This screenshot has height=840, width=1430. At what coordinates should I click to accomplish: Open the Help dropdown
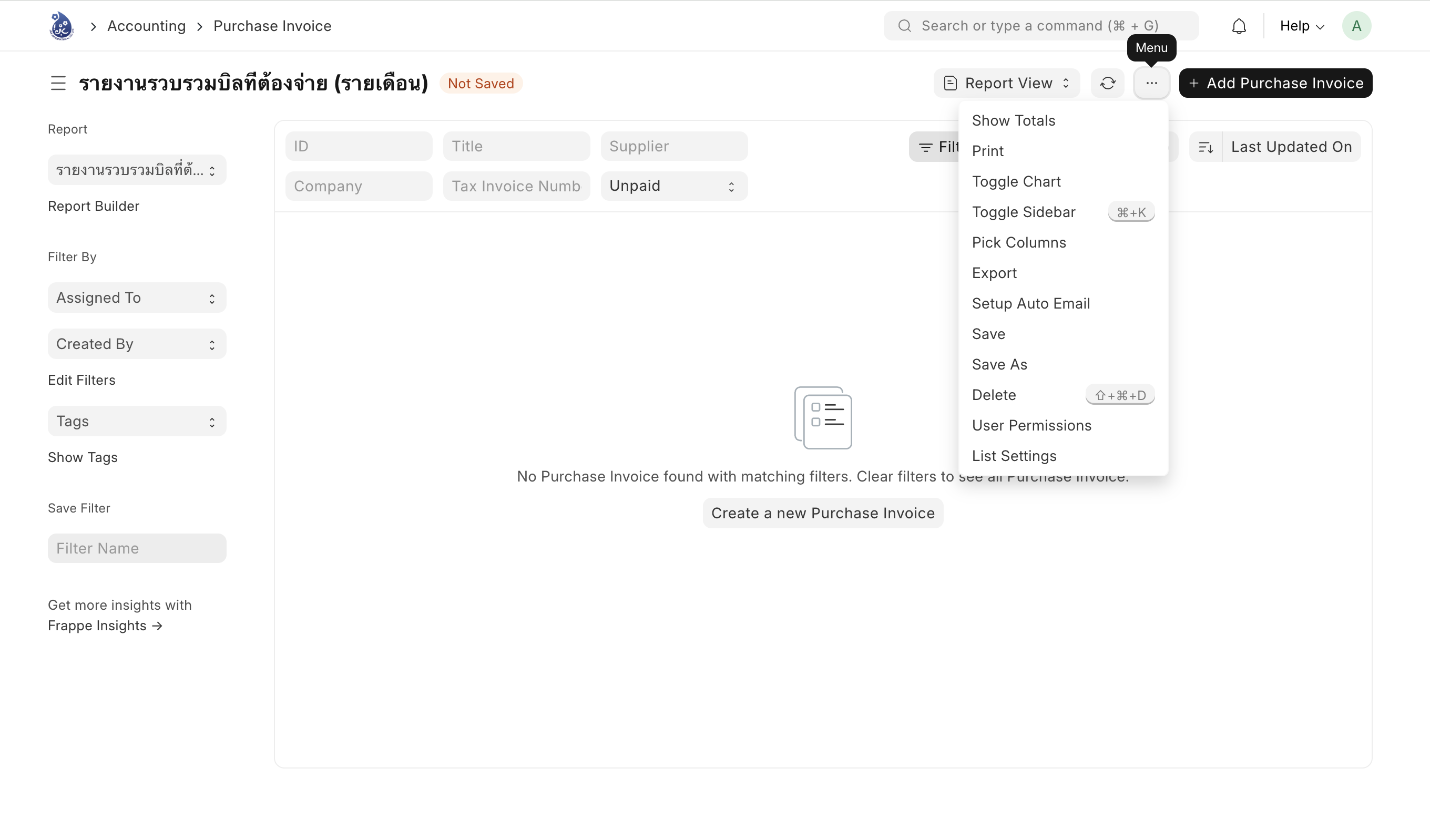coord(1302,26)
